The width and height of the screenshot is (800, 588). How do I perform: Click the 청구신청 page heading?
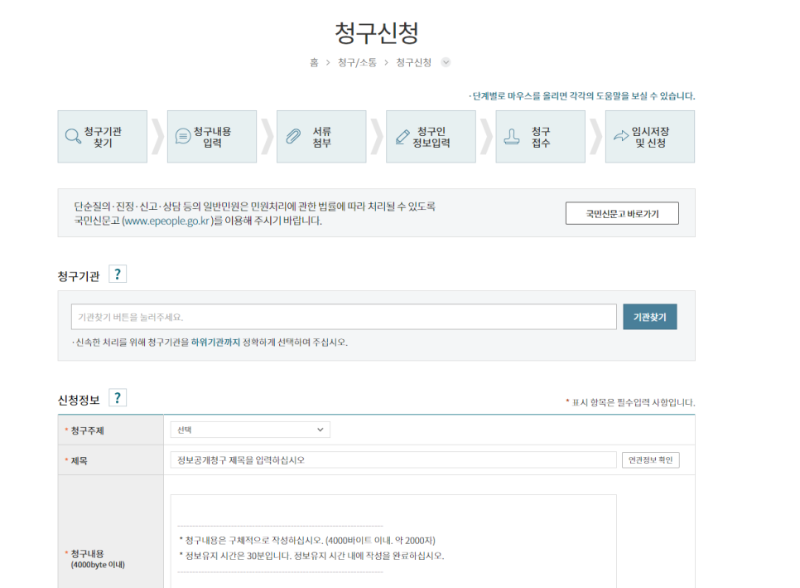(377, 33)
